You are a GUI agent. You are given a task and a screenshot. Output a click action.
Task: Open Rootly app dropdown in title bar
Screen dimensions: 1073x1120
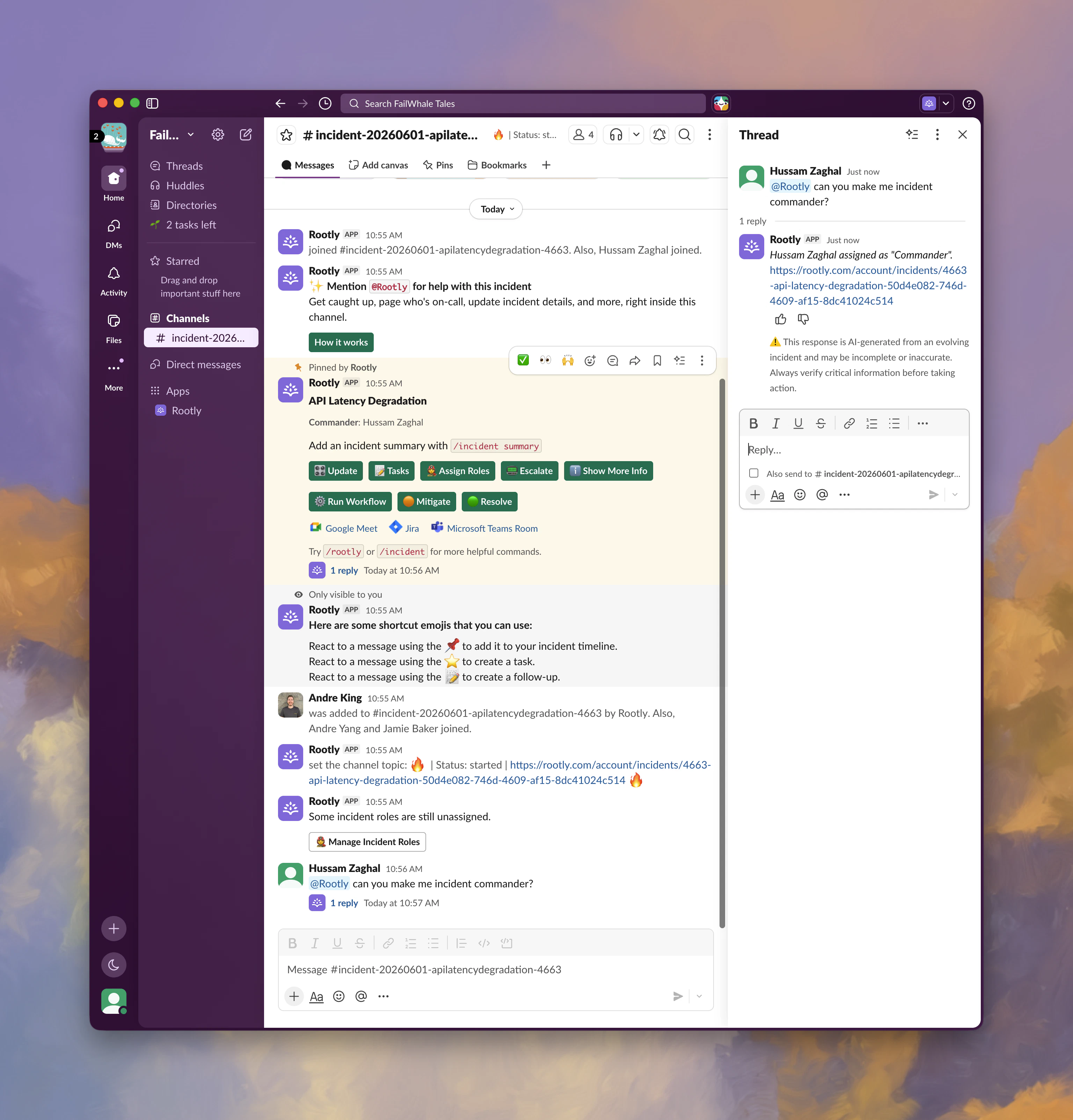point(946,103)
